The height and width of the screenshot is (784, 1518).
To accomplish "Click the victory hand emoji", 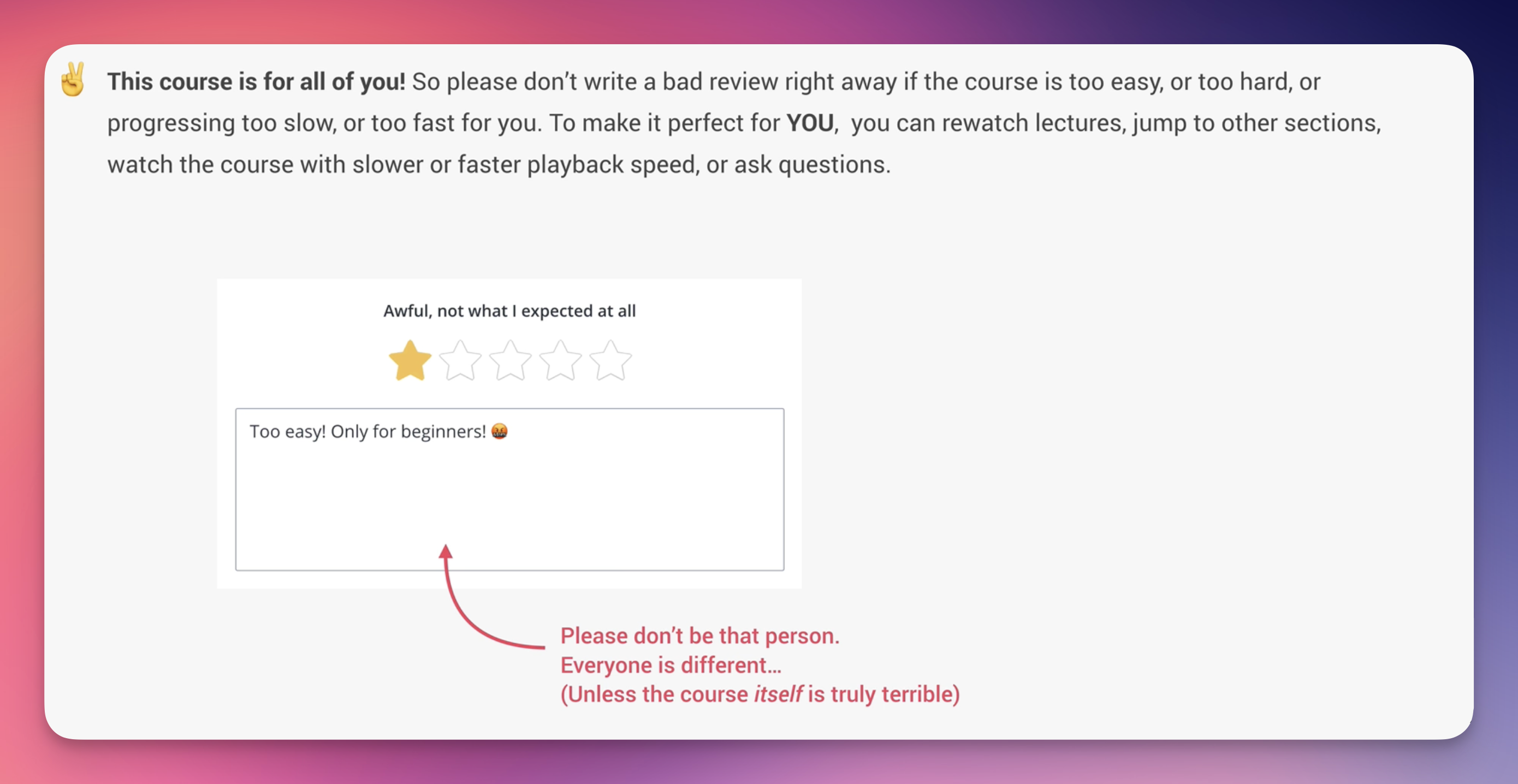I will 73,79.
